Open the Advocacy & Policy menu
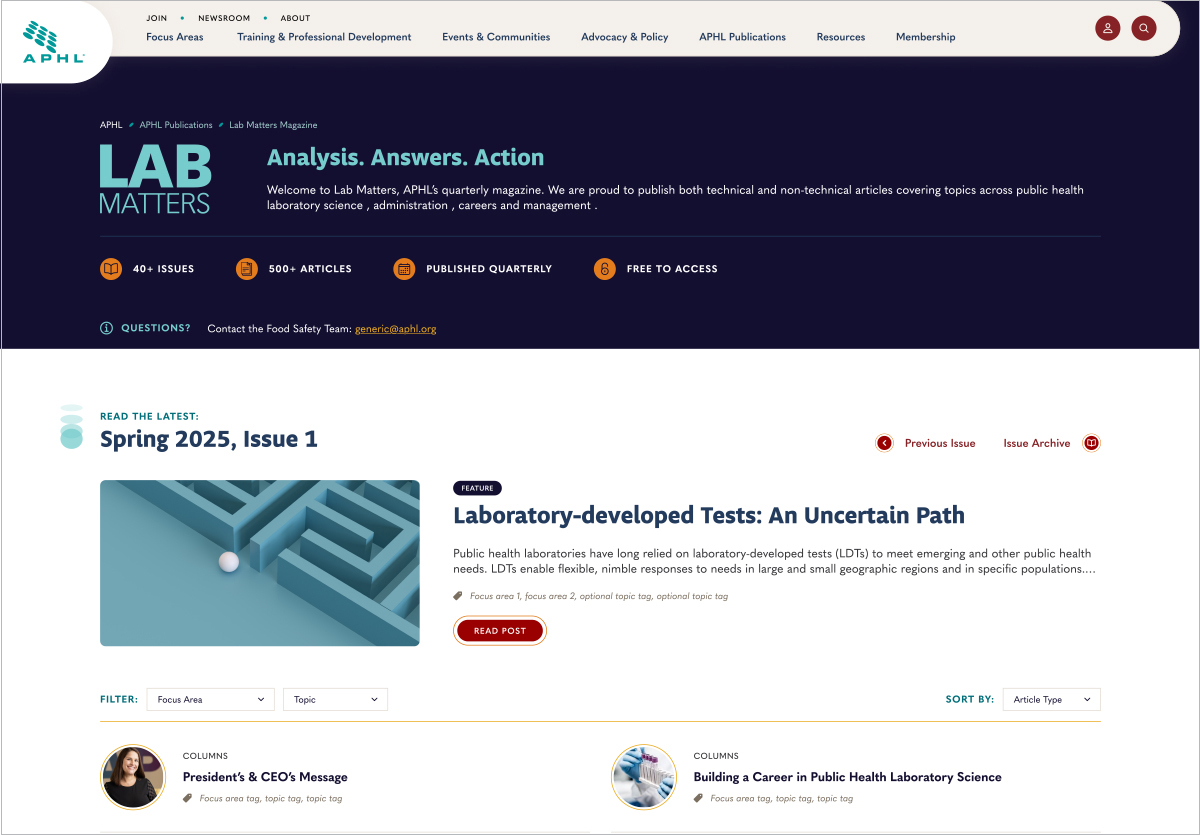 pos(625,37)
